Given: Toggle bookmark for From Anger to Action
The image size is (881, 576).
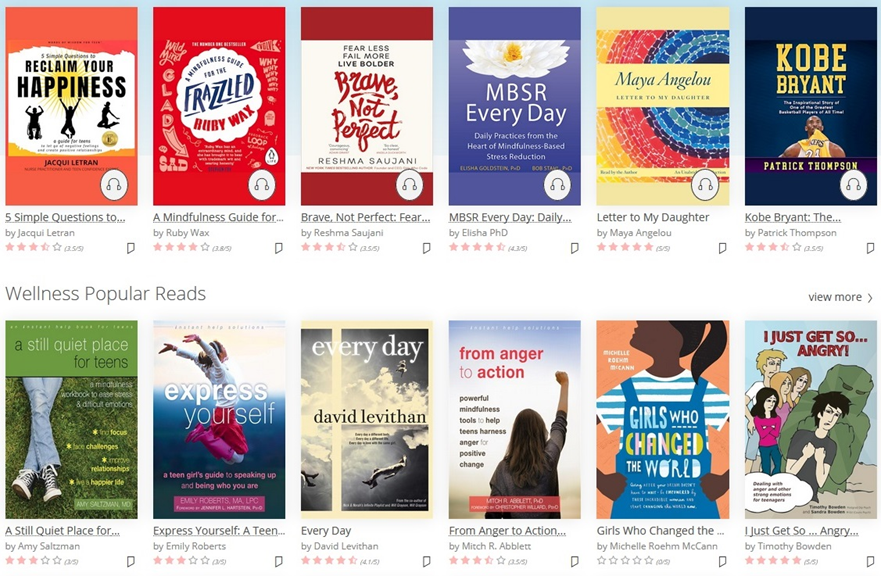Looking at the screenshot, I should pos(574,561).
